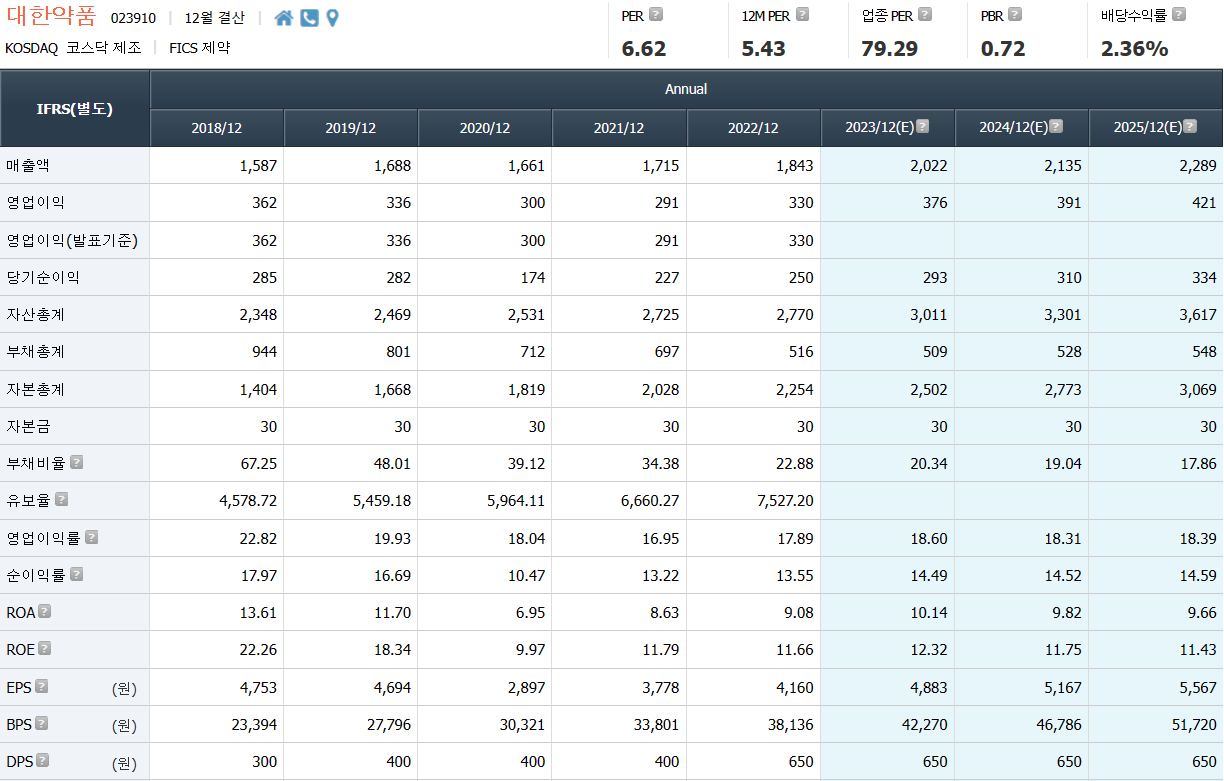Open the help icon beside 12M PER
Screen dimensions: 1224x781
[x=802, y=15]
